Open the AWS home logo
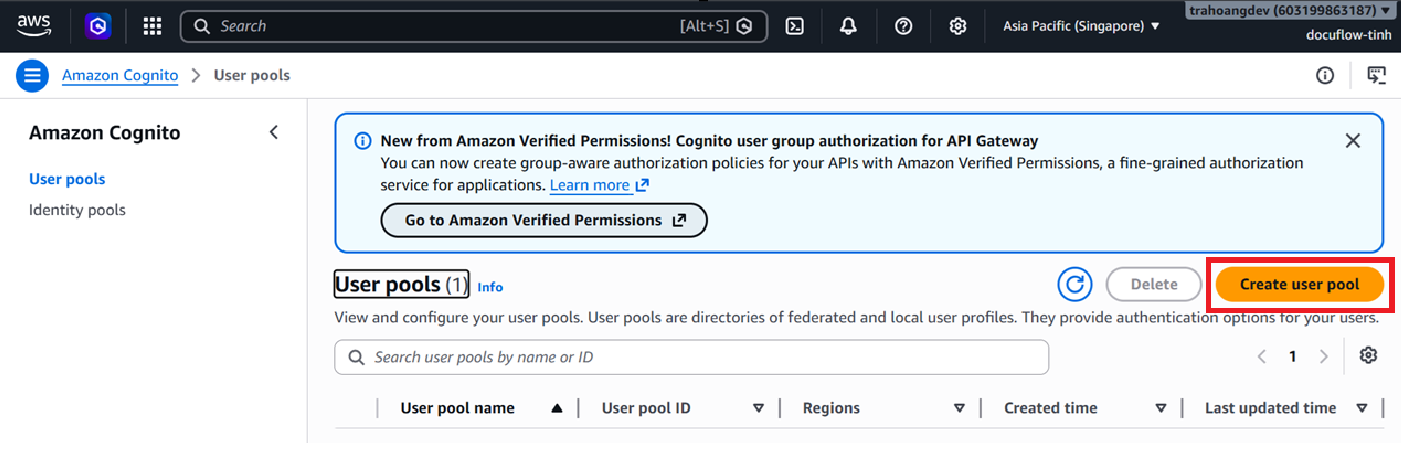The image size is (1401, 454). coord(34,26)
